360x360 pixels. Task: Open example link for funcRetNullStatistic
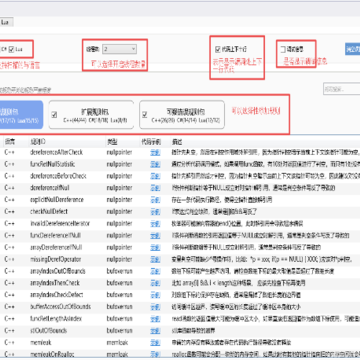coord(155,164)
